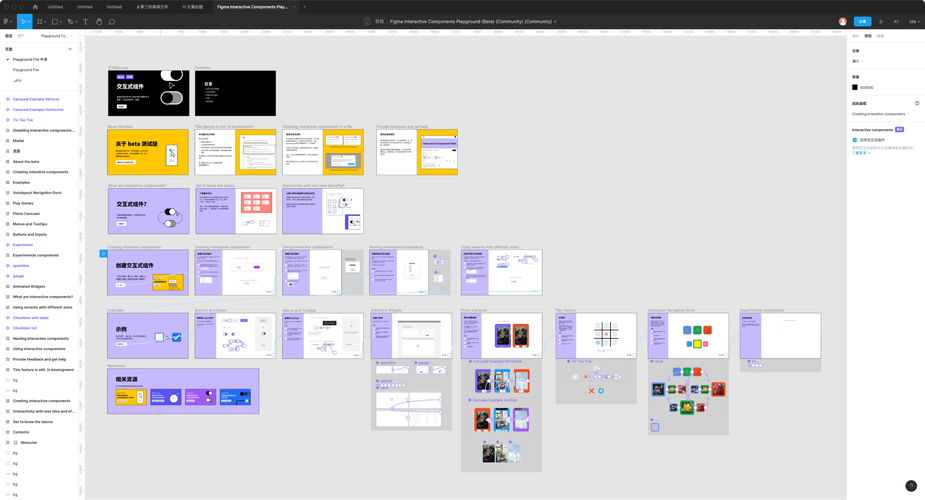
Task: Switch to the Assets tab in left panel
Action: point(21,36)
